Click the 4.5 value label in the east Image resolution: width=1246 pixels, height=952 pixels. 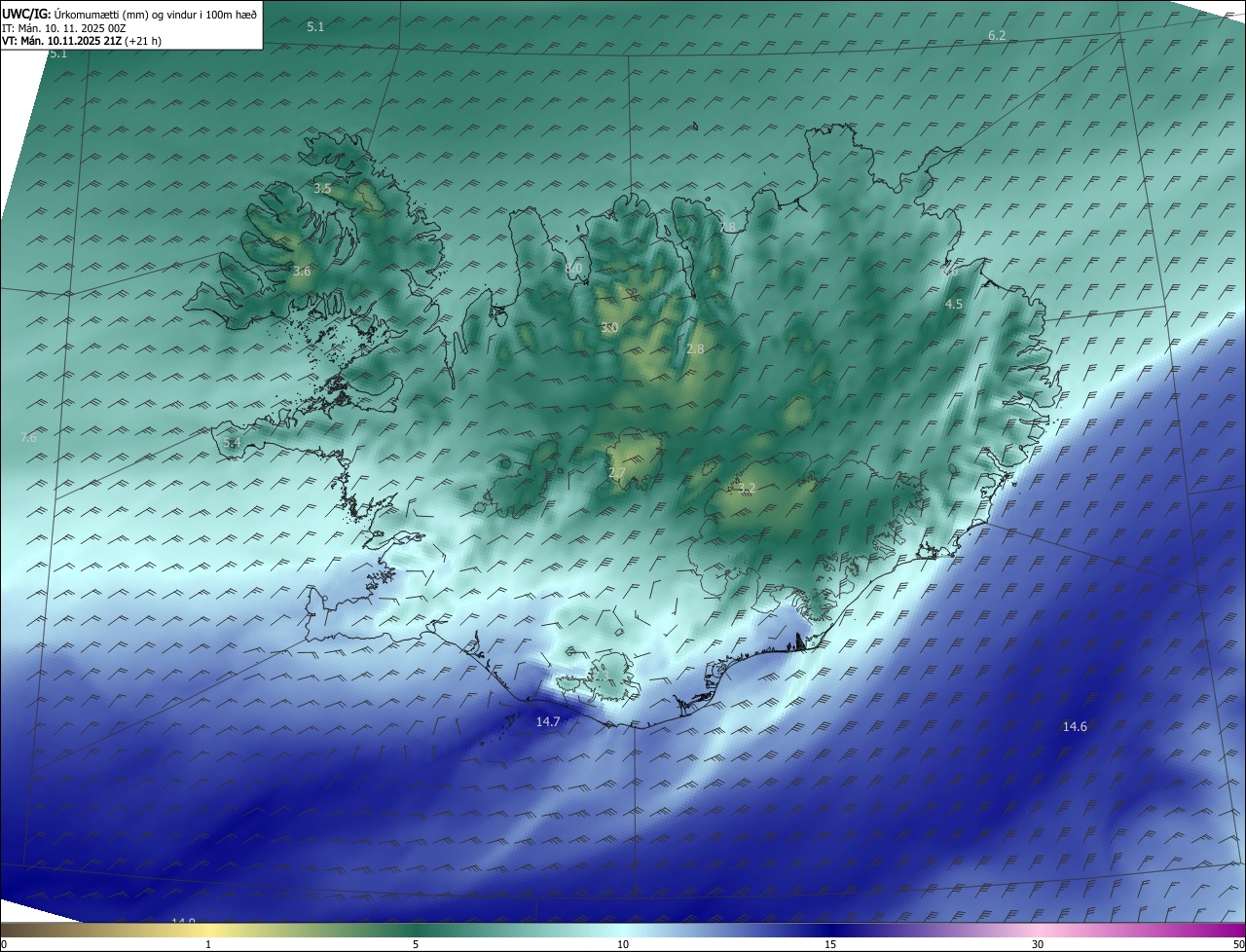(x=954, y=305)
